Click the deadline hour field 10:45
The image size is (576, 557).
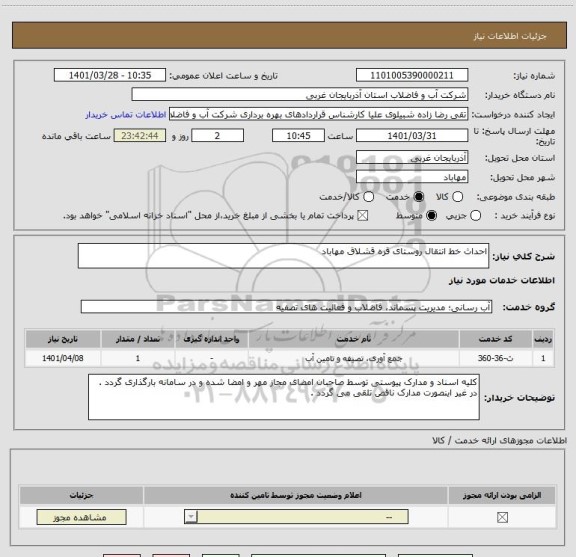(298, 136)
